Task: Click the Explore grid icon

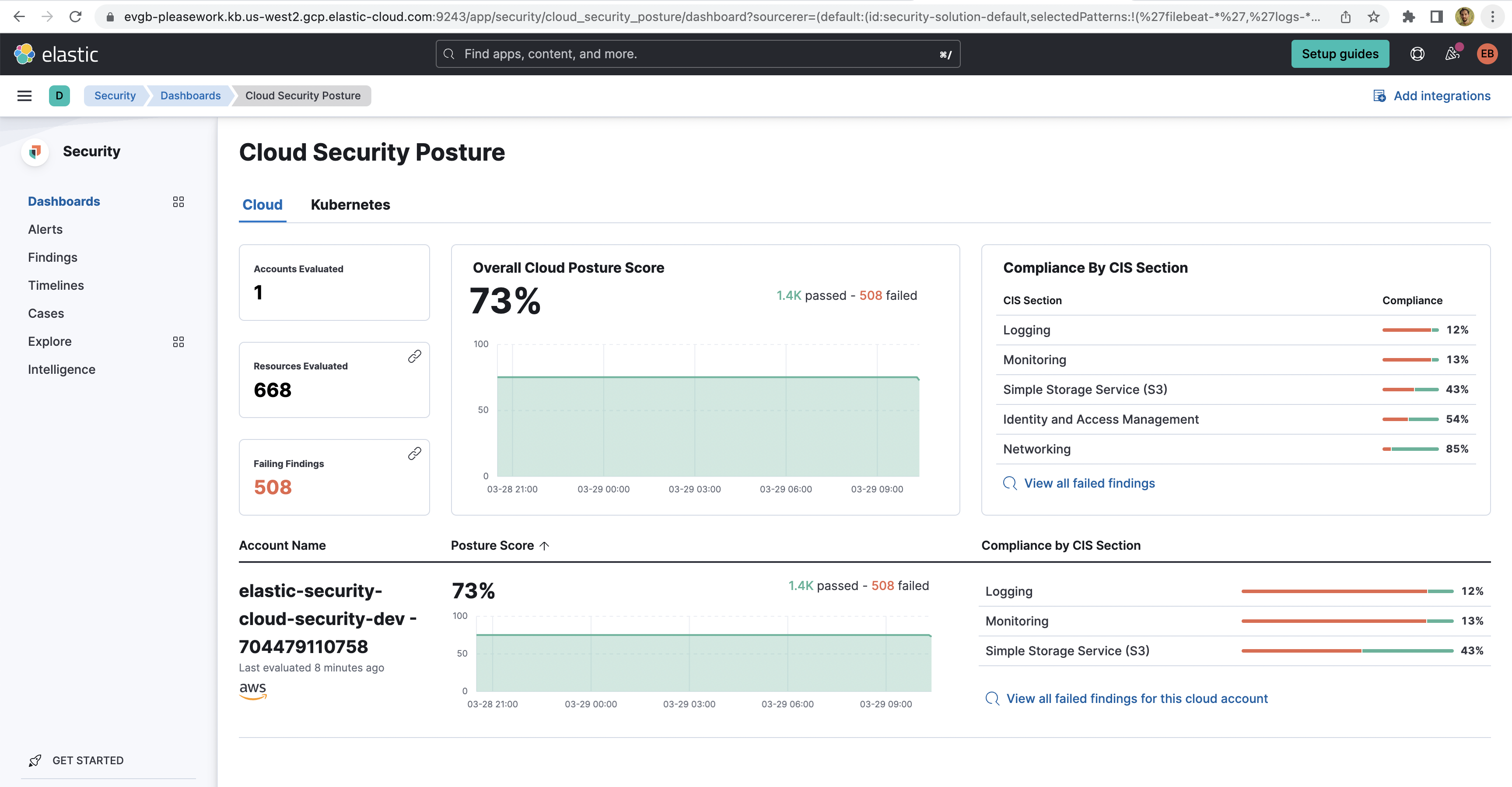Action: pyautogui.click(x=178, y=341)
